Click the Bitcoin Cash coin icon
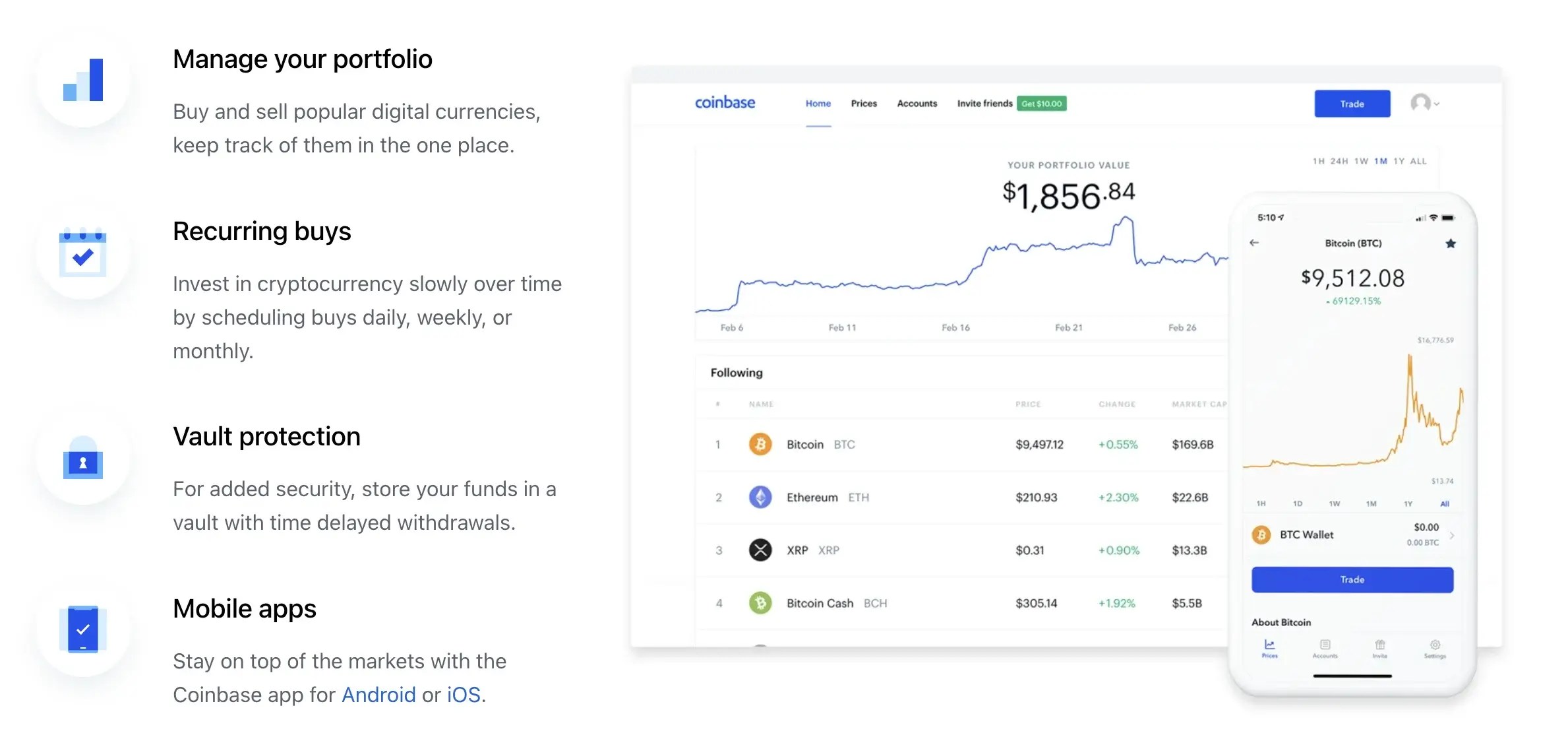Viewport: 1568px width, 739px height. coord(760,602)
